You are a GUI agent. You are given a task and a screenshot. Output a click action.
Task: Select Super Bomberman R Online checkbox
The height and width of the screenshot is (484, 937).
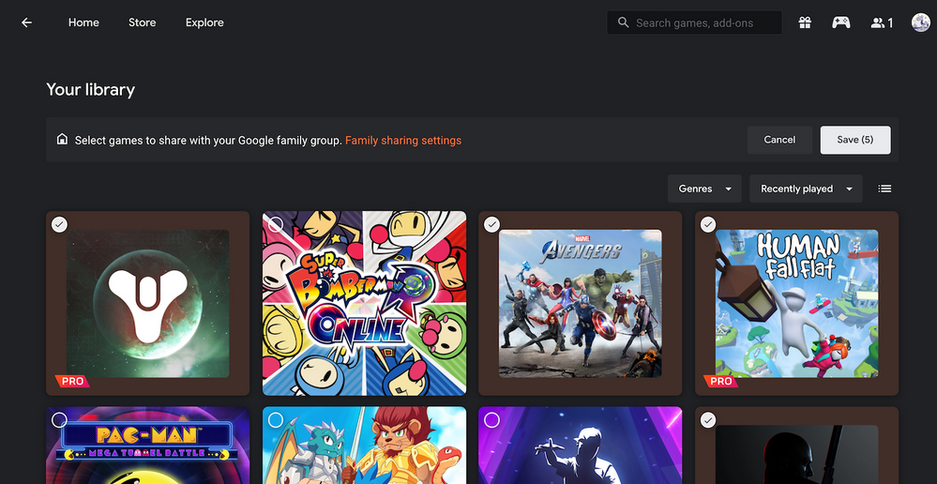point(276,225)
